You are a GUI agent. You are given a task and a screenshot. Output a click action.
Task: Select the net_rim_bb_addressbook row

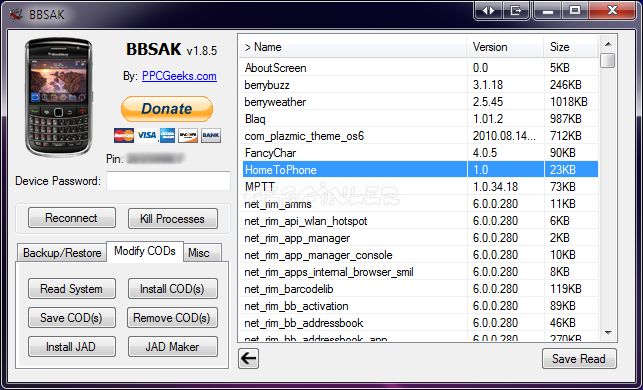point(419,323)
